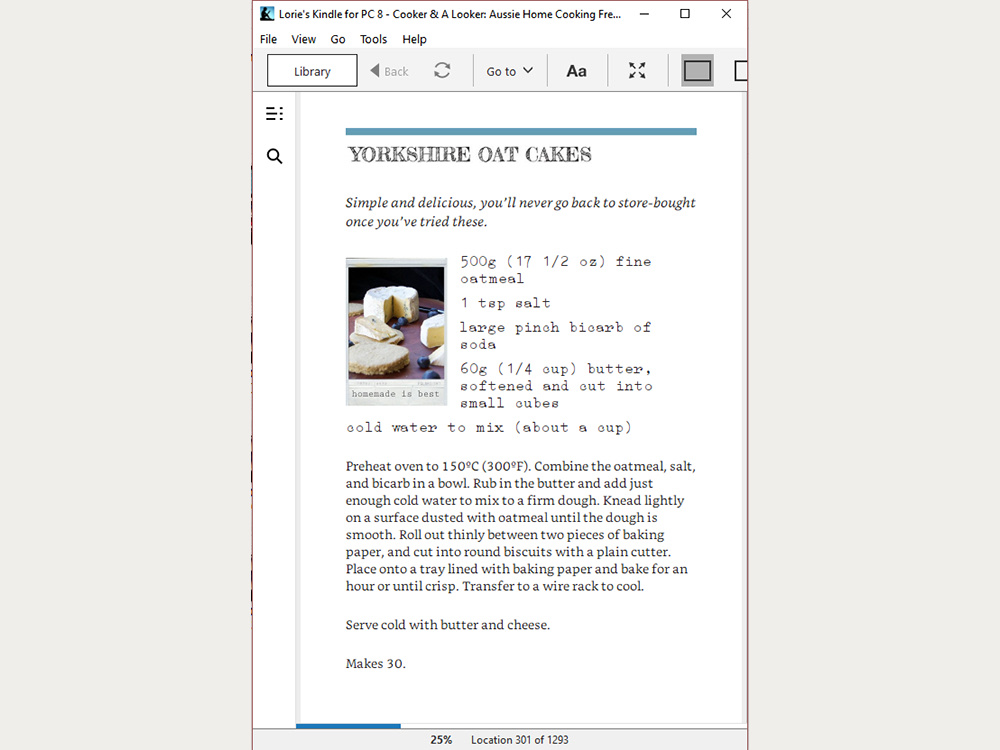Click the Location 301 of 1293 indicator

tap(520, 740)
